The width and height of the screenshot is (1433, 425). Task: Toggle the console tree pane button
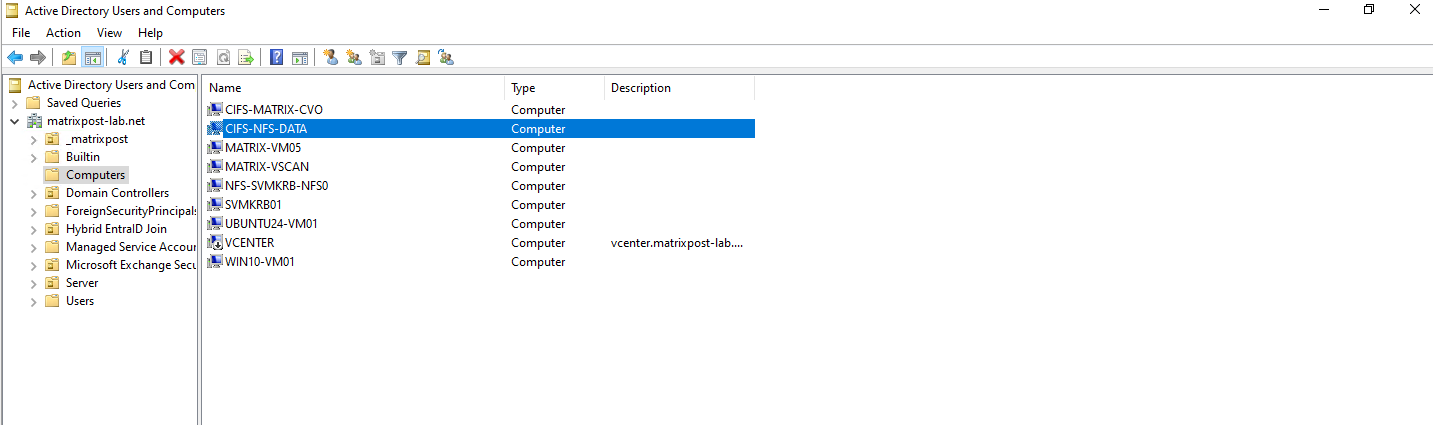point(92,58)
